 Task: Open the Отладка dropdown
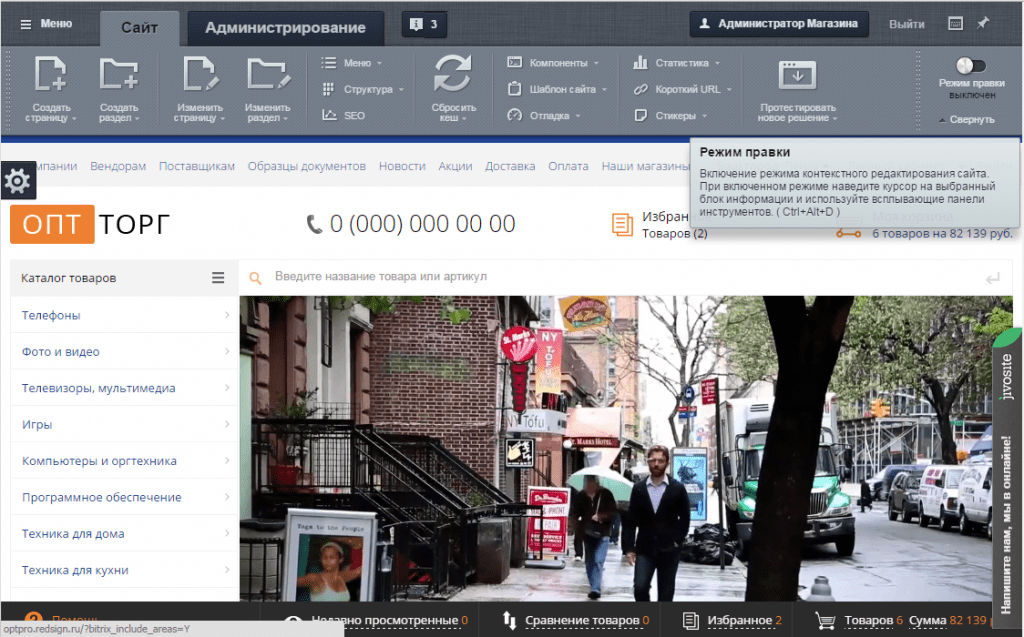[544, 116]
